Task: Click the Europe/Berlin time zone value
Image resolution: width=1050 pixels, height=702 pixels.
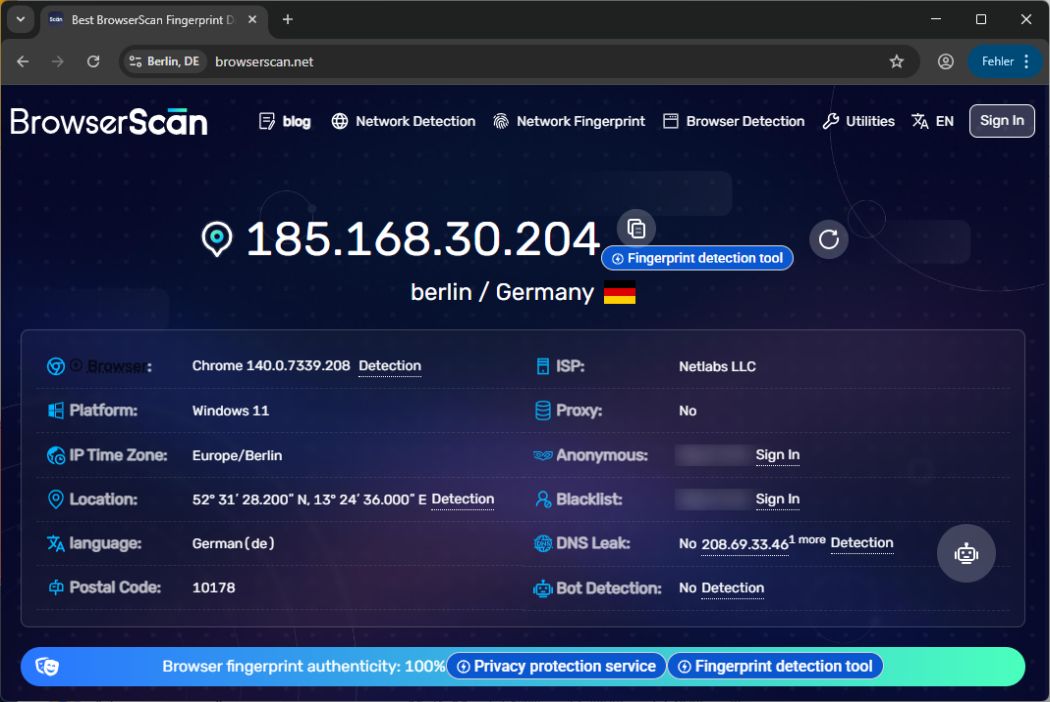Action: coord(237,455)
